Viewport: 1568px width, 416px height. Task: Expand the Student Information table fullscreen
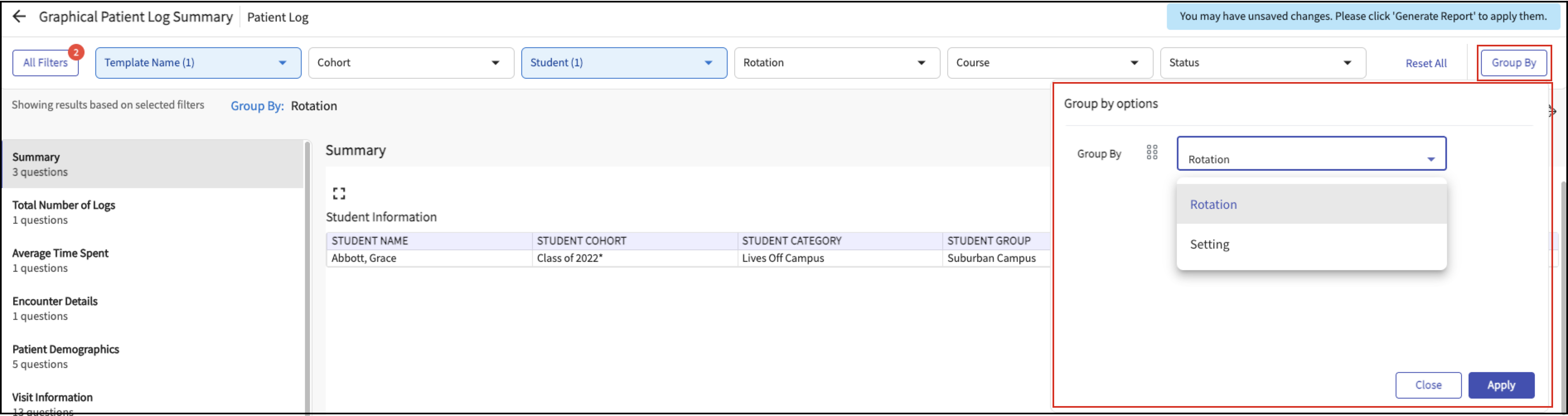339,193
